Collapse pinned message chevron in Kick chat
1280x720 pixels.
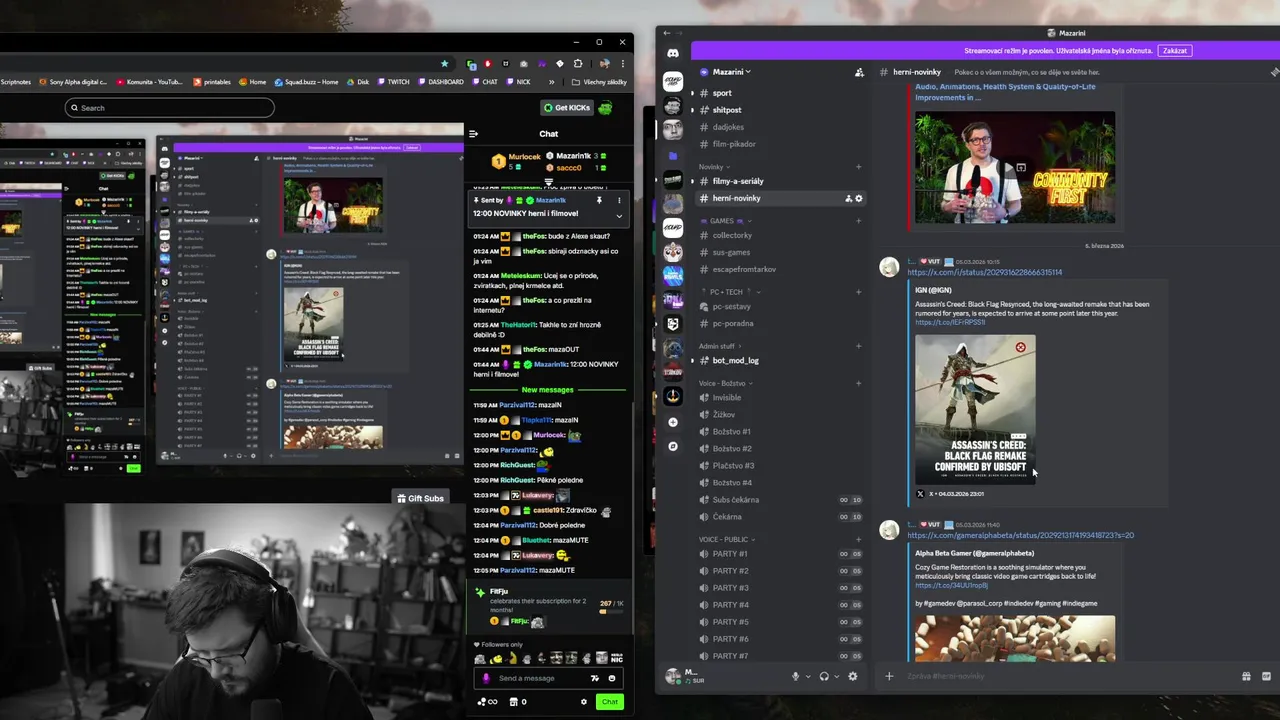coord(619,215)
